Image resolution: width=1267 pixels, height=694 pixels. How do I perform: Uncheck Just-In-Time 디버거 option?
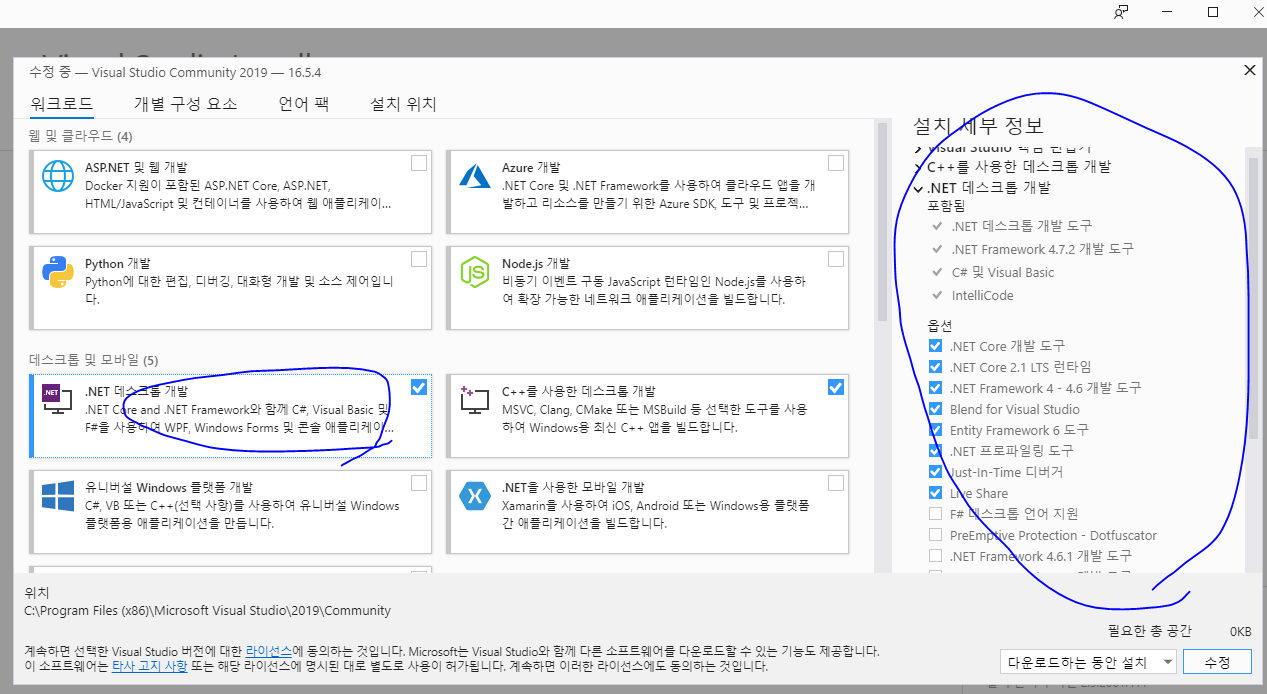[x=936, y=472]
